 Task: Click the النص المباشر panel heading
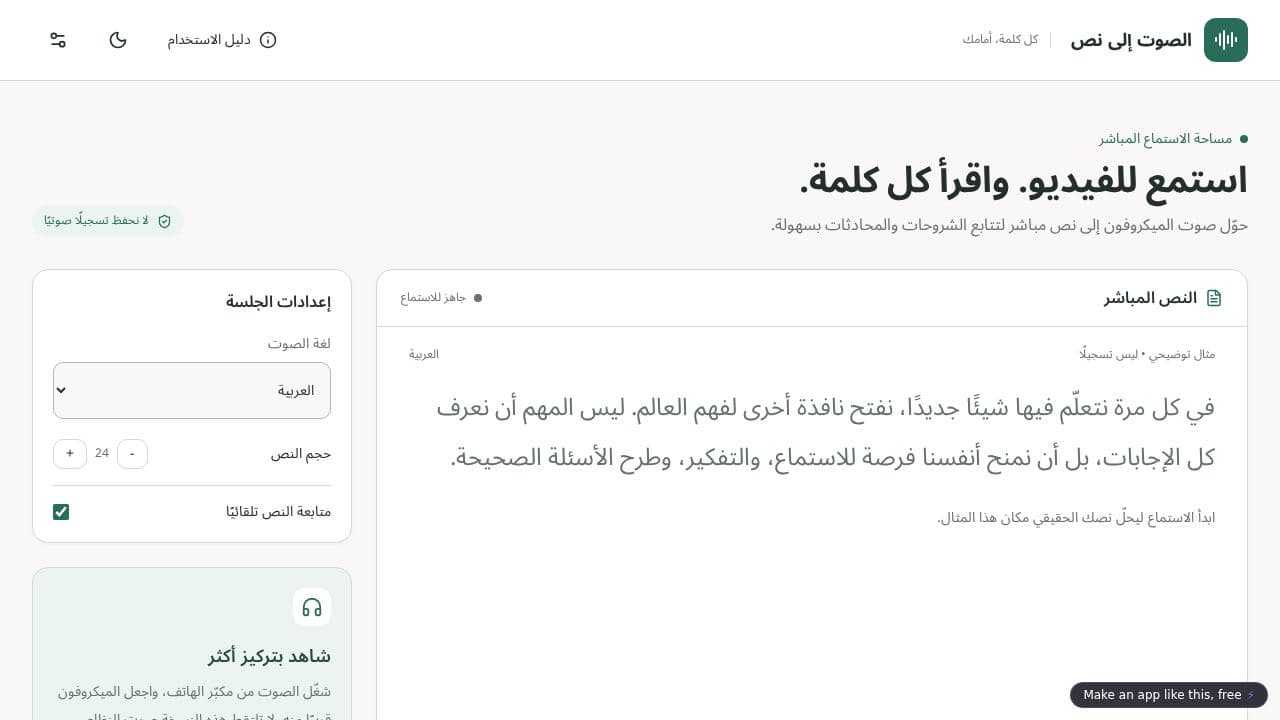[x=1150, y=298]
